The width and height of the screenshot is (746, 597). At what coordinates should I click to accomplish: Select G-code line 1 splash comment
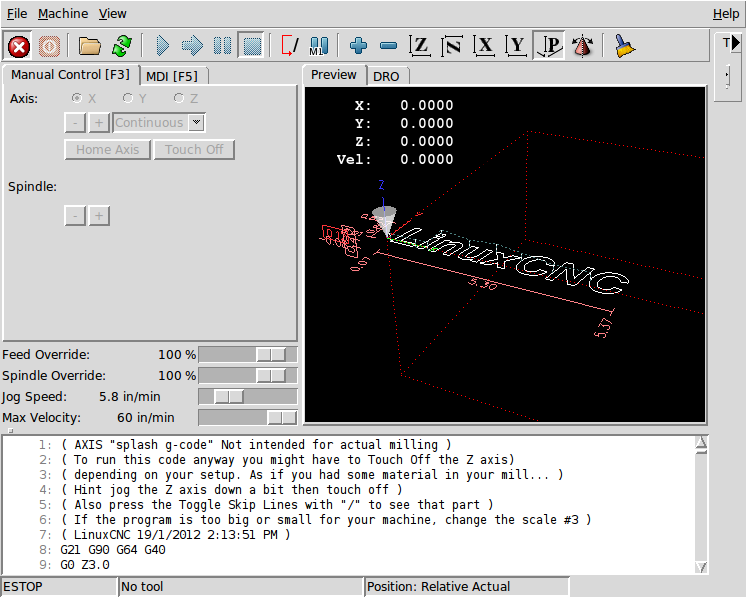point(256,445)
